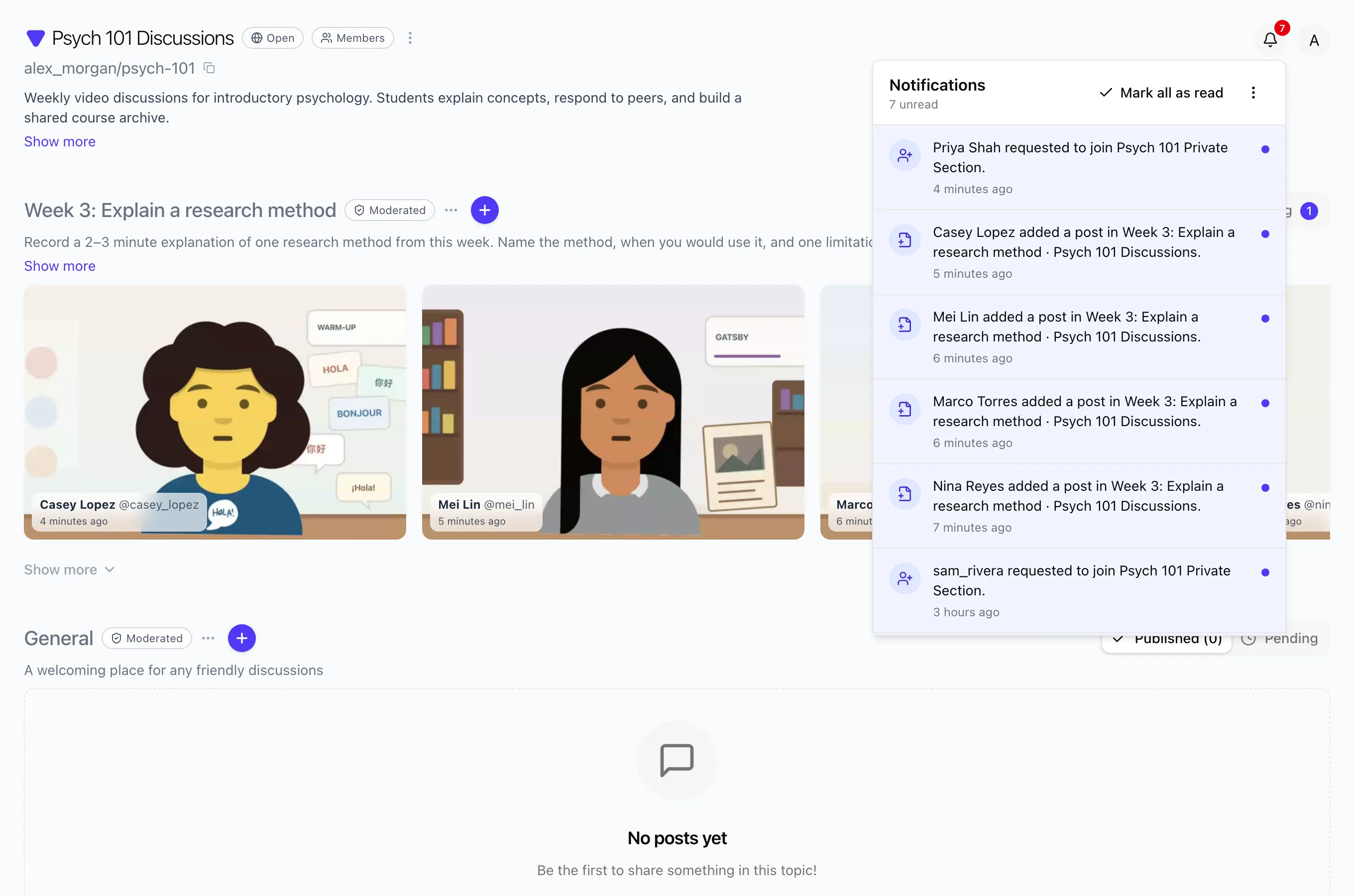Click the purple app logo icon
This screenshot has height=896, width=1354.
35,38
